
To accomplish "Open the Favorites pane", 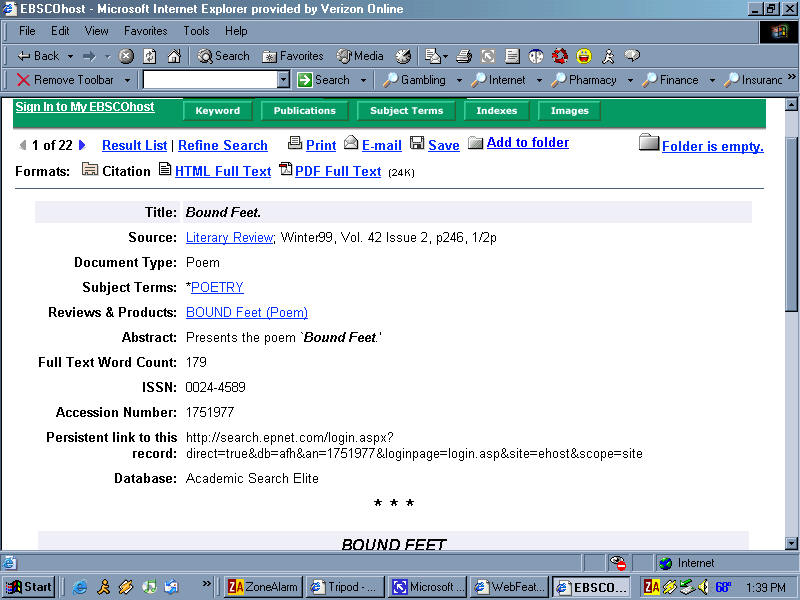I will click(x=293, y=56).
